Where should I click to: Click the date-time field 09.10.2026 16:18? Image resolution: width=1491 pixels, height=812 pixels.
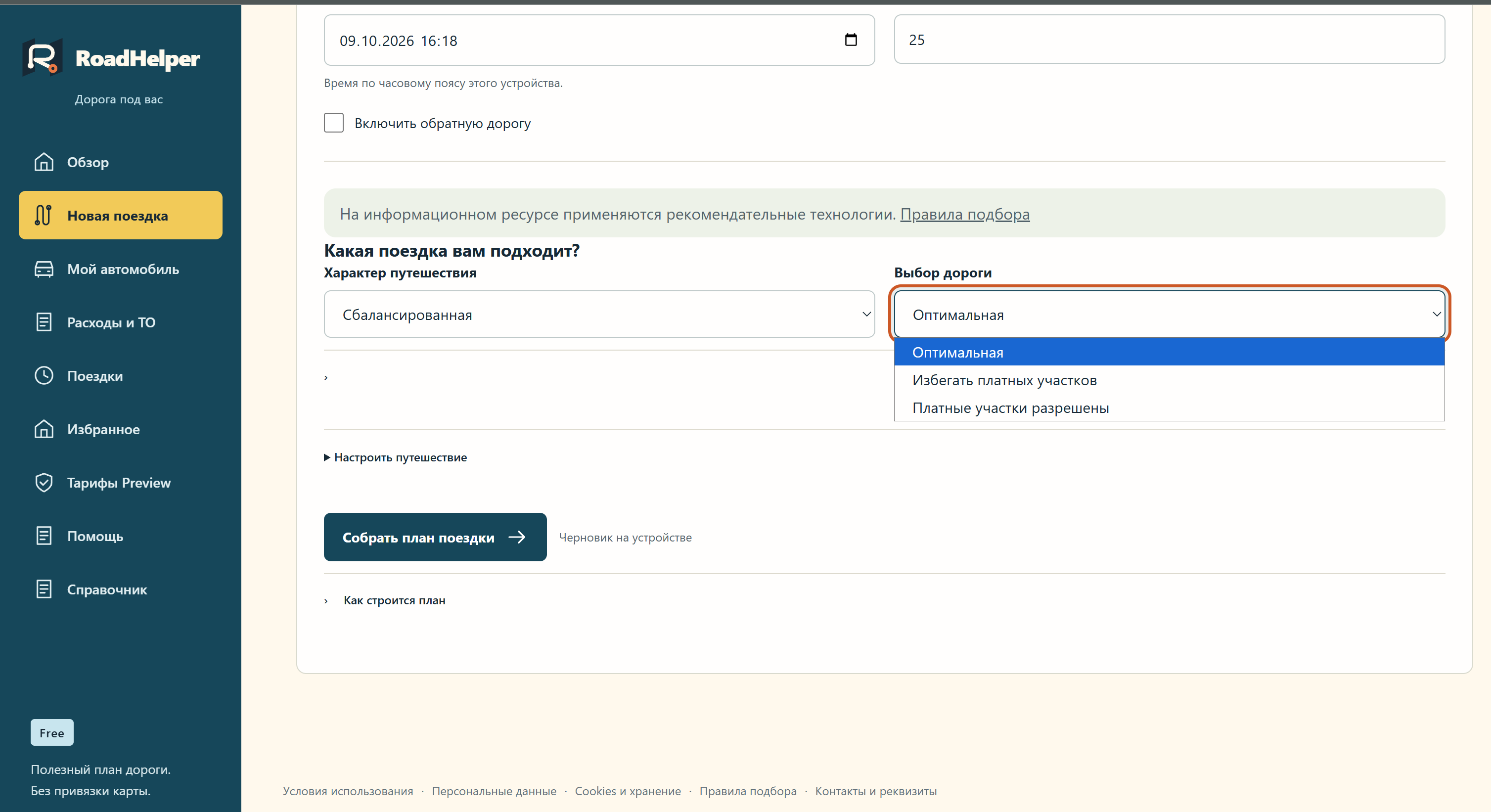click(x=599, y=40)
